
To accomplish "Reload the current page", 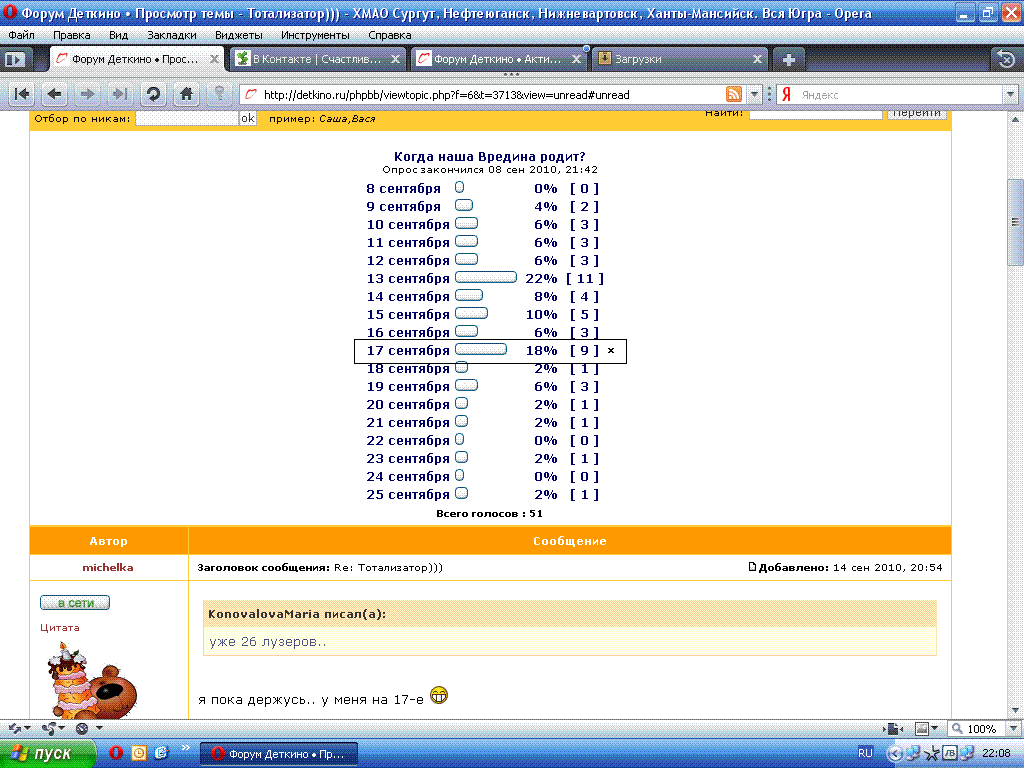I will click(x=153, y=94).
